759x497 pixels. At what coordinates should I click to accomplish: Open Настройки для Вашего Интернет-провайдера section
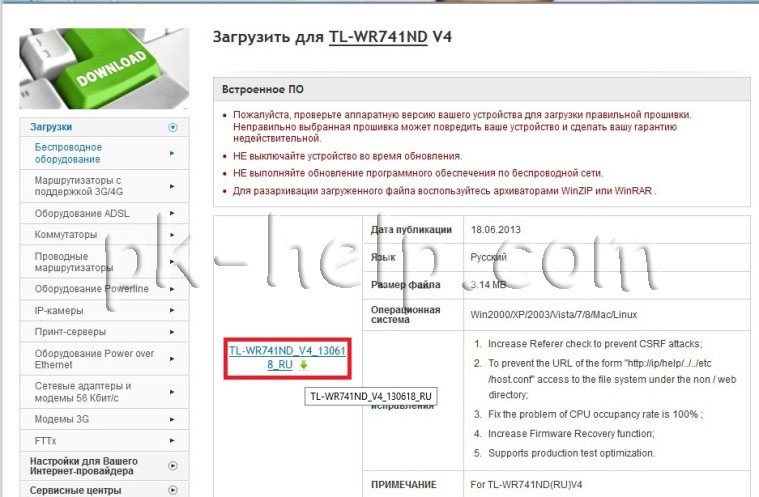(x=84, y=466)
